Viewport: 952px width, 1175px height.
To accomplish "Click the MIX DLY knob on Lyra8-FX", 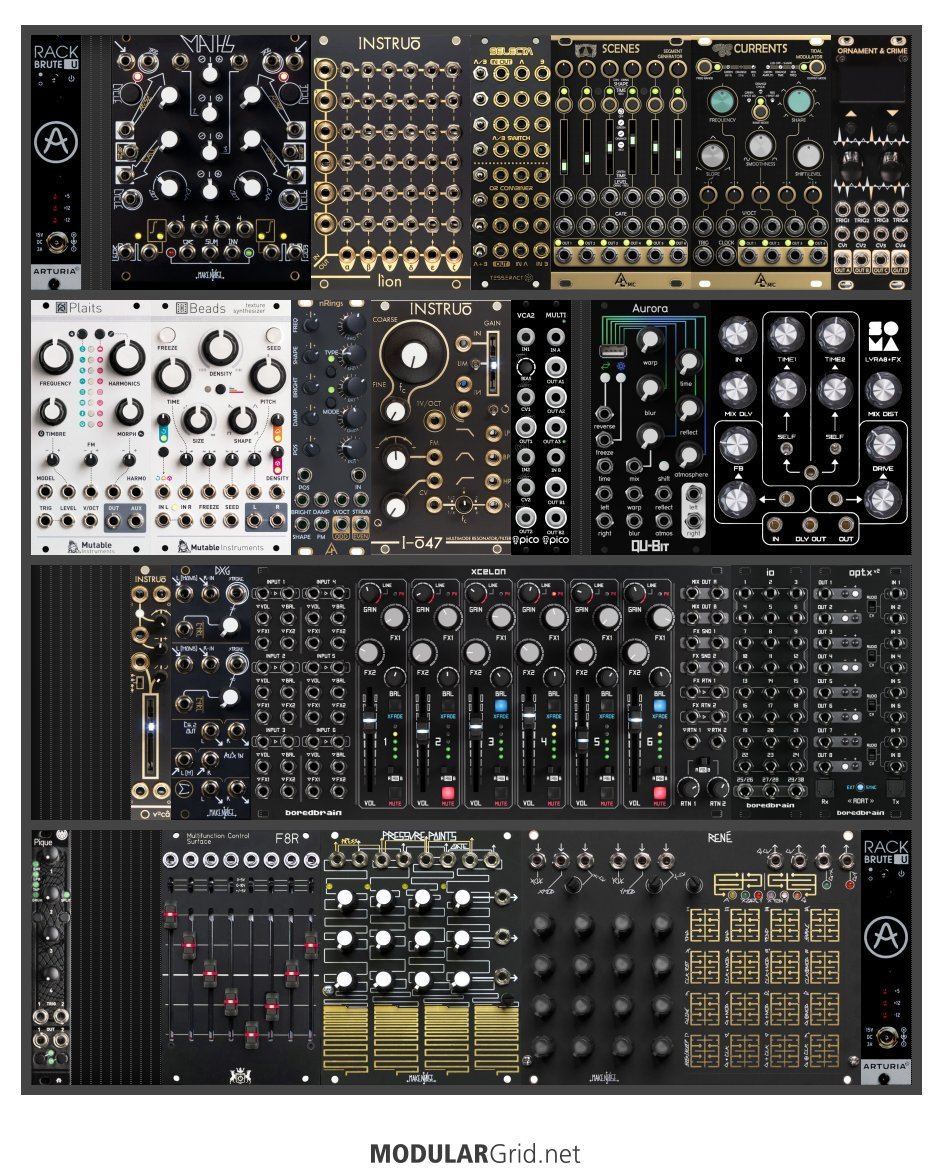I will 738,390.
